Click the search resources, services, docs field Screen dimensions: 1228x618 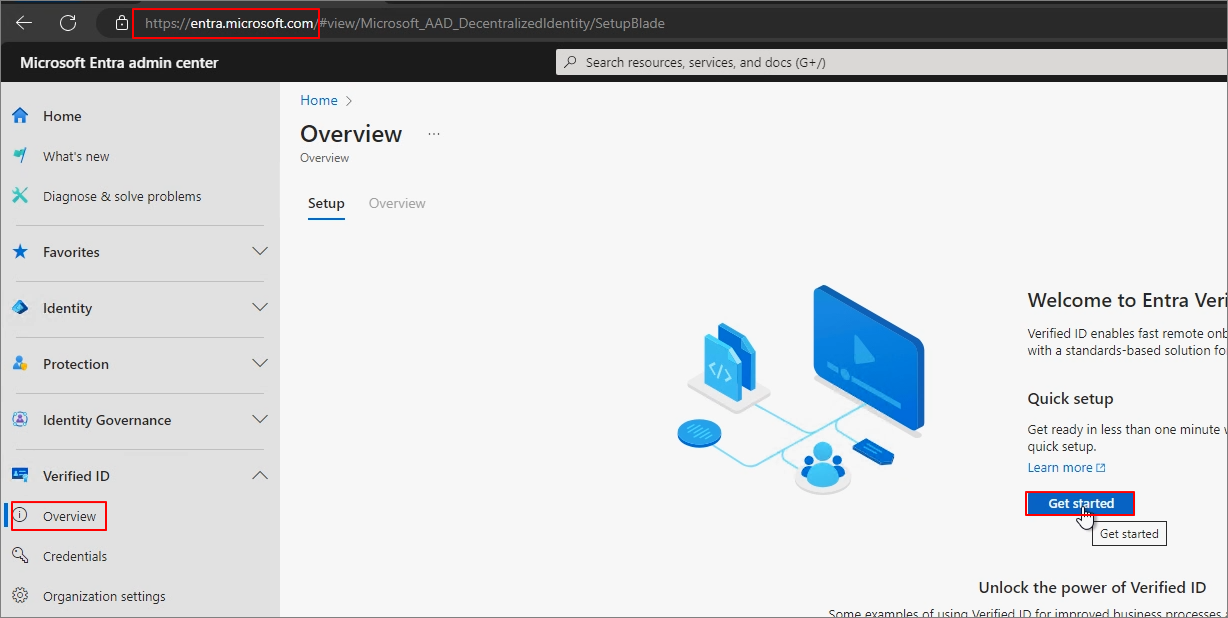coord(892,62)
